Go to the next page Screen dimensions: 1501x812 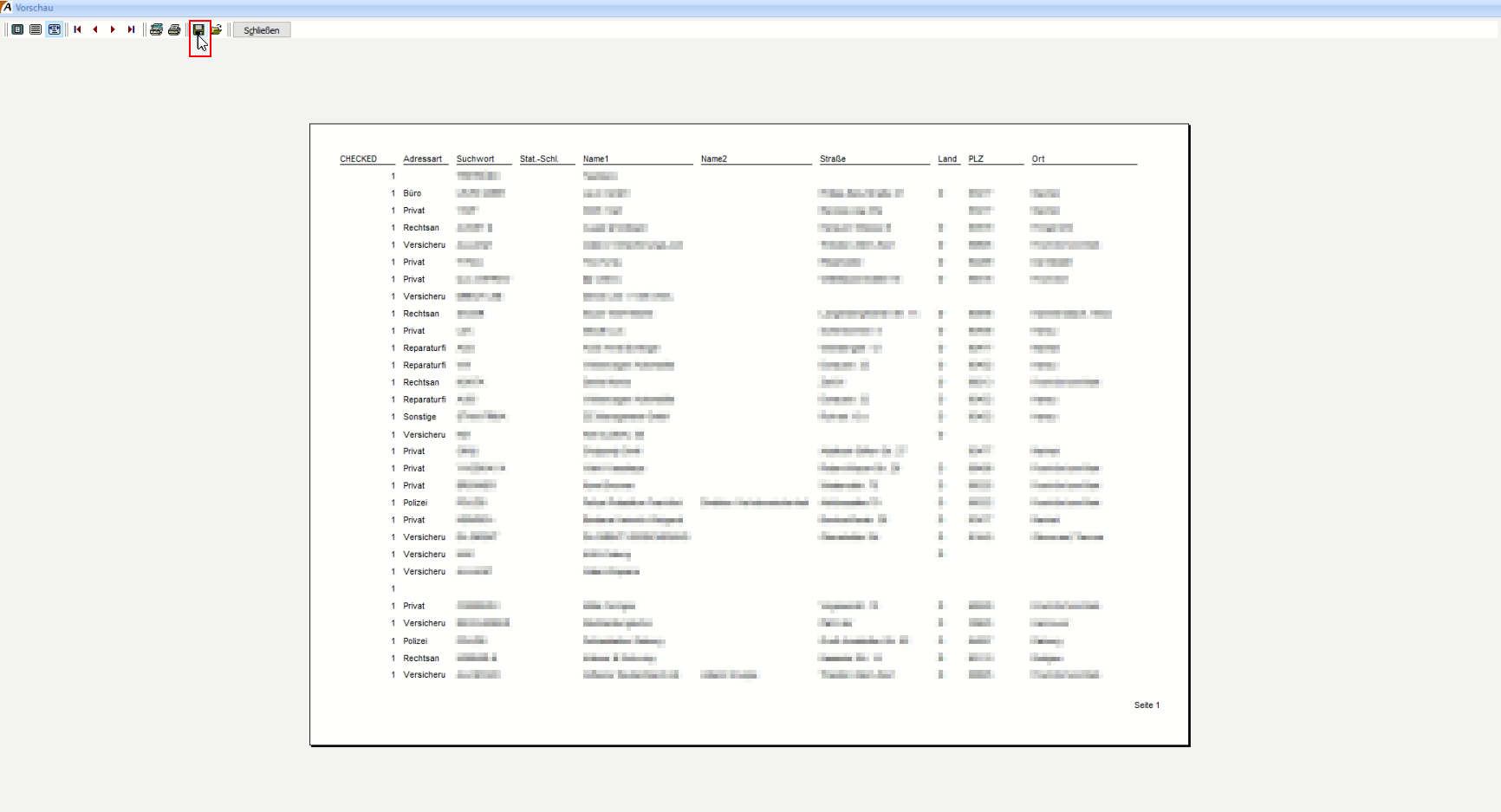(x=113, y=29)
